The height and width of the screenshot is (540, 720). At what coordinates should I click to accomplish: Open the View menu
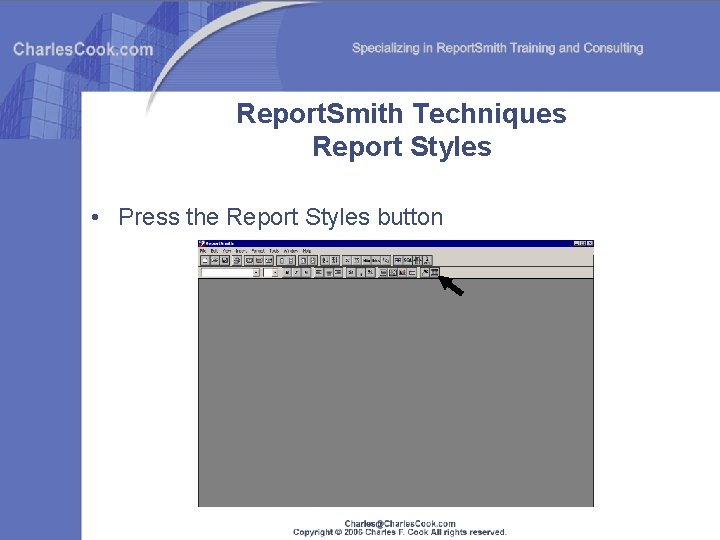227,251
